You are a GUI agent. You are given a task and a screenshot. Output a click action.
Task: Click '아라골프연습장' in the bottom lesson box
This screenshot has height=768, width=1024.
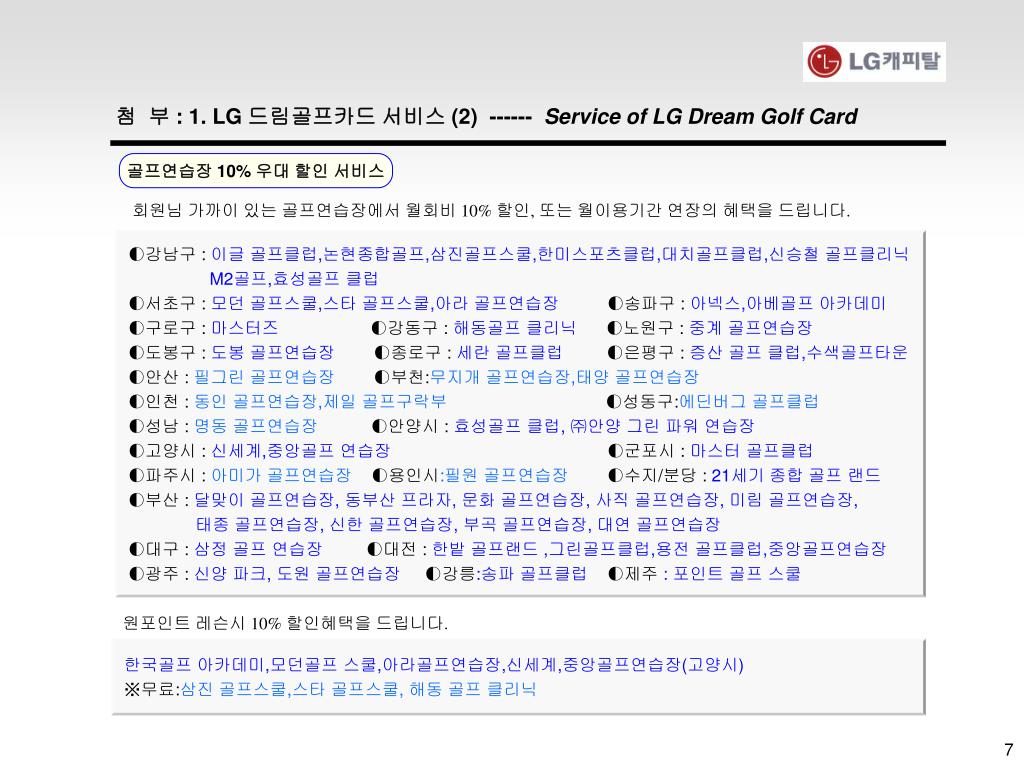441,665
